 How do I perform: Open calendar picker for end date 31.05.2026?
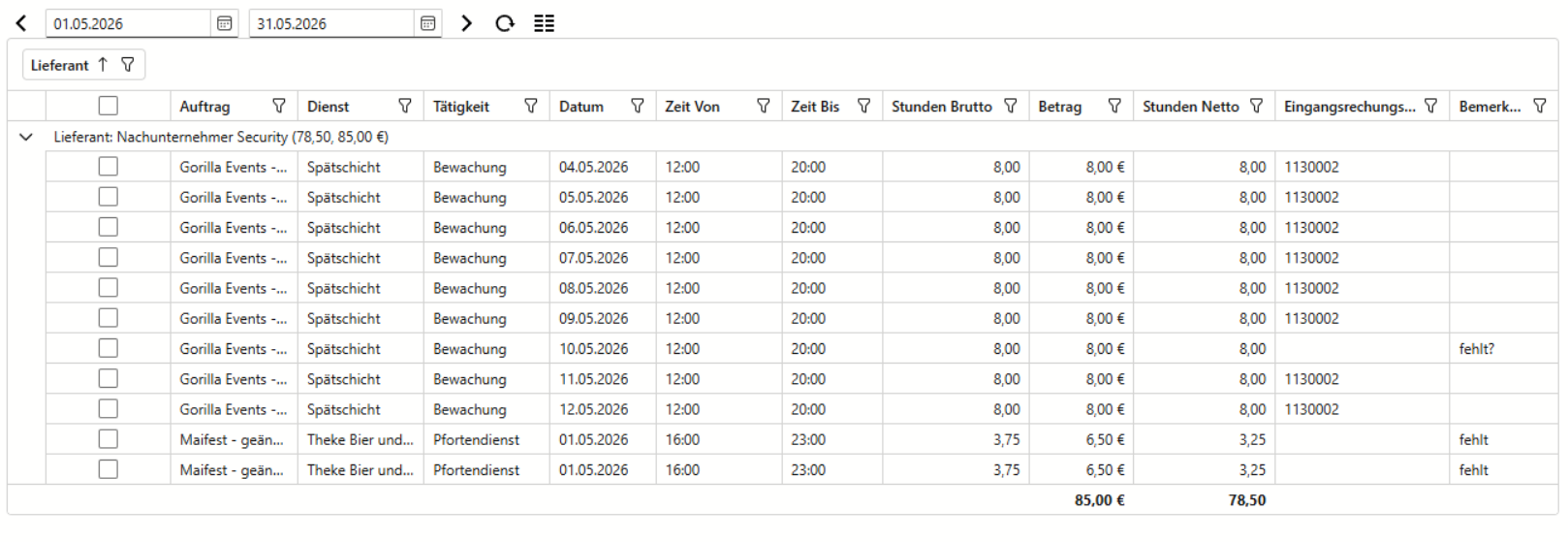428,23
